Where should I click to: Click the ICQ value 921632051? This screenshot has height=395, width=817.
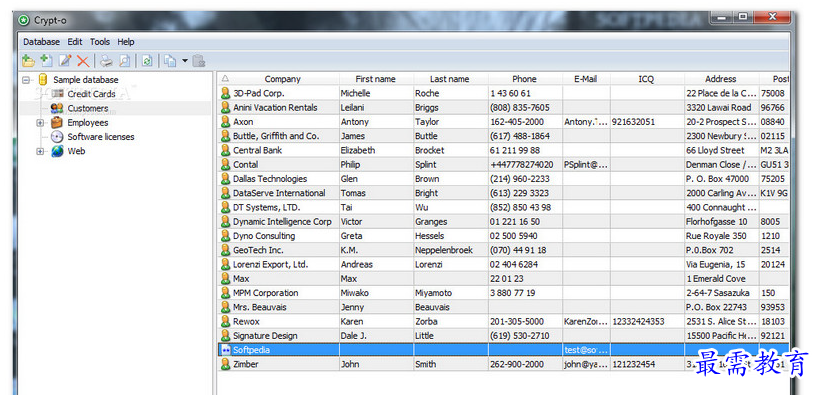pos(633,121)
